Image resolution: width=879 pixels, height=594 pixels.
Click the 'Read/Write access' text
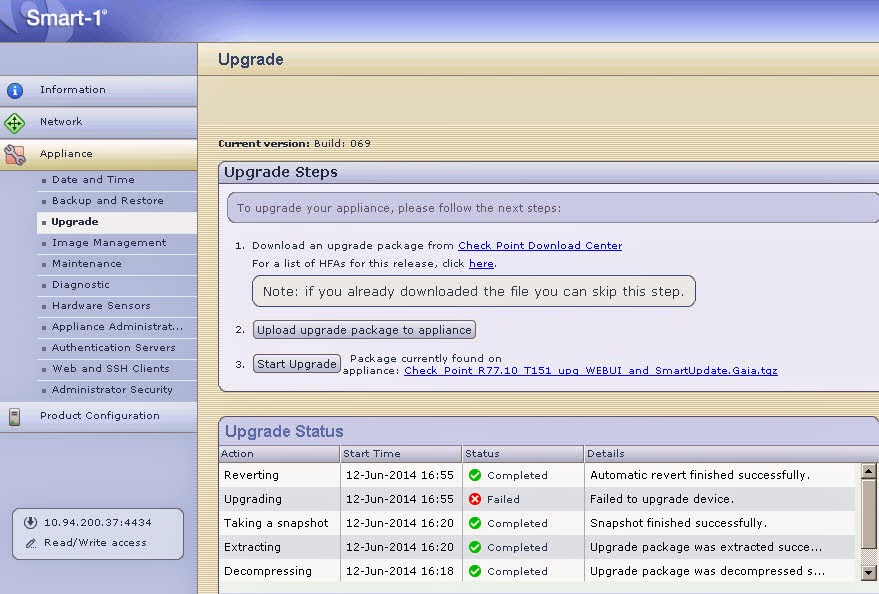pyautogui.click(x=95, y=542)
